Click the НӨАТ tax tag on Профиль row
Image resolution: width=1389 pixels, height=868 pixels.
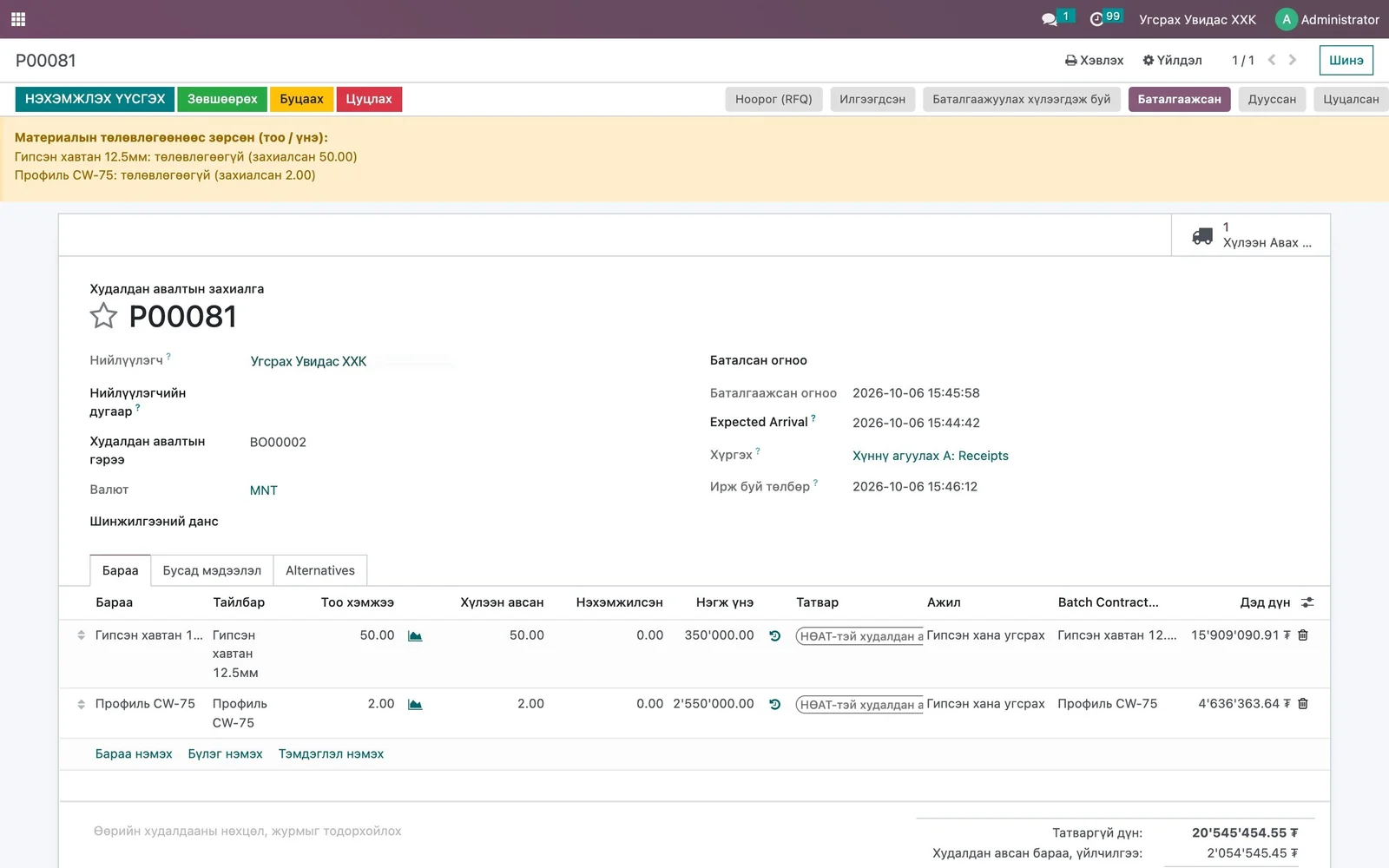(859, 705)
